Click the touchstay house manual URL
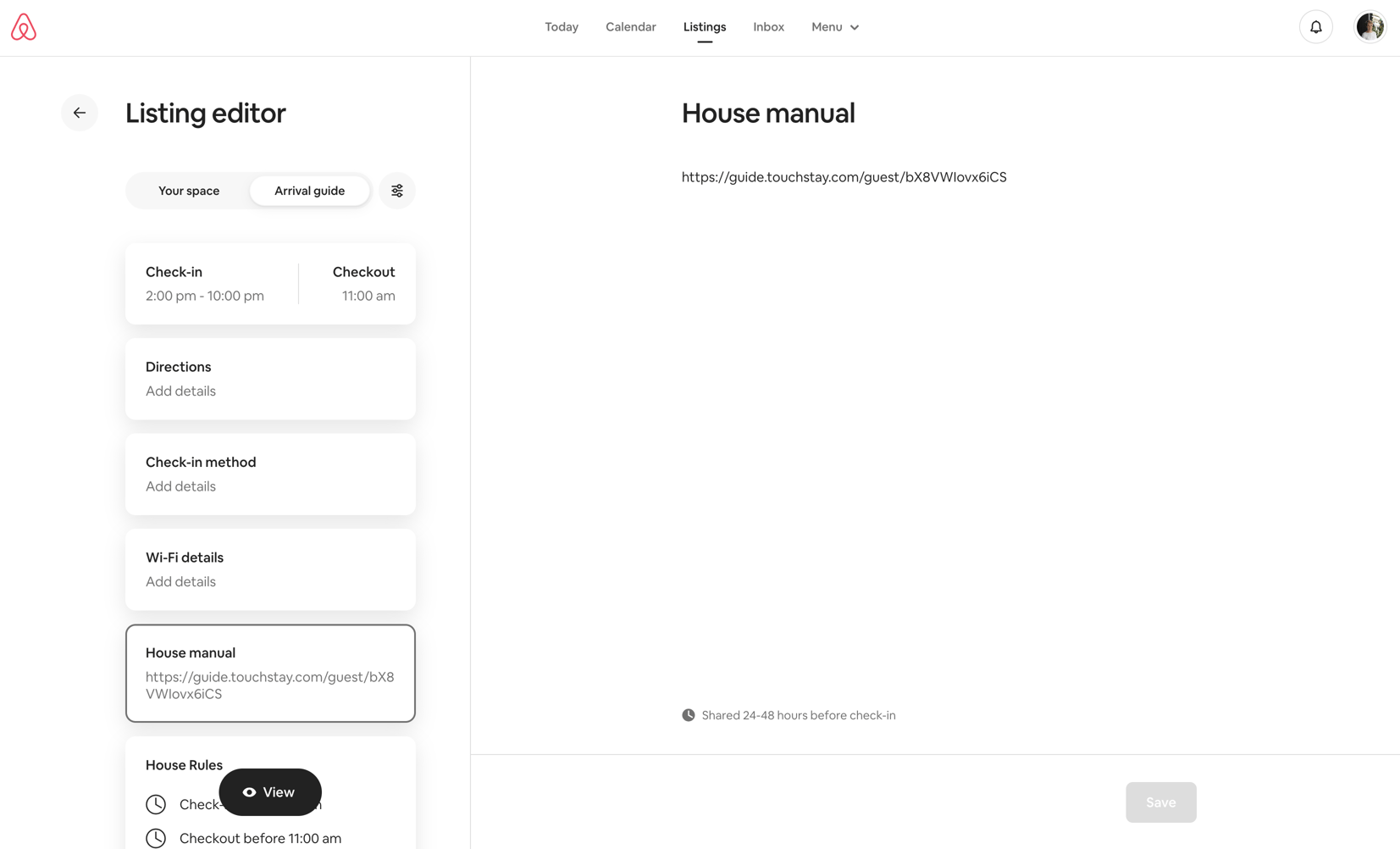1400x849 pixels. click(x=844, y=177)
